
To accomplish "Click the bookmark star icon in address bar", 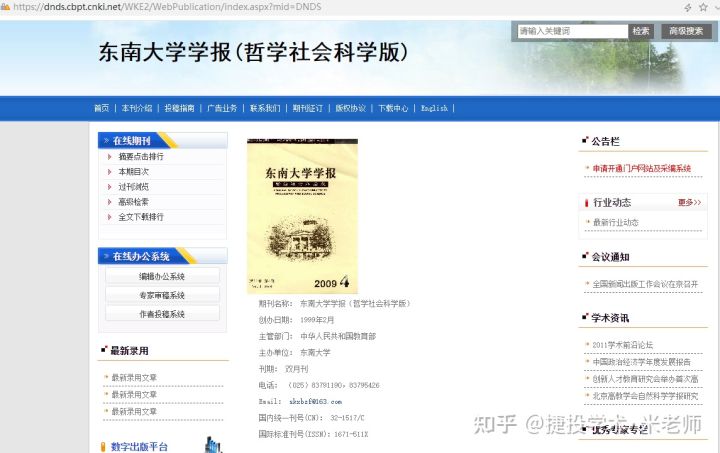I will point(703,7).
